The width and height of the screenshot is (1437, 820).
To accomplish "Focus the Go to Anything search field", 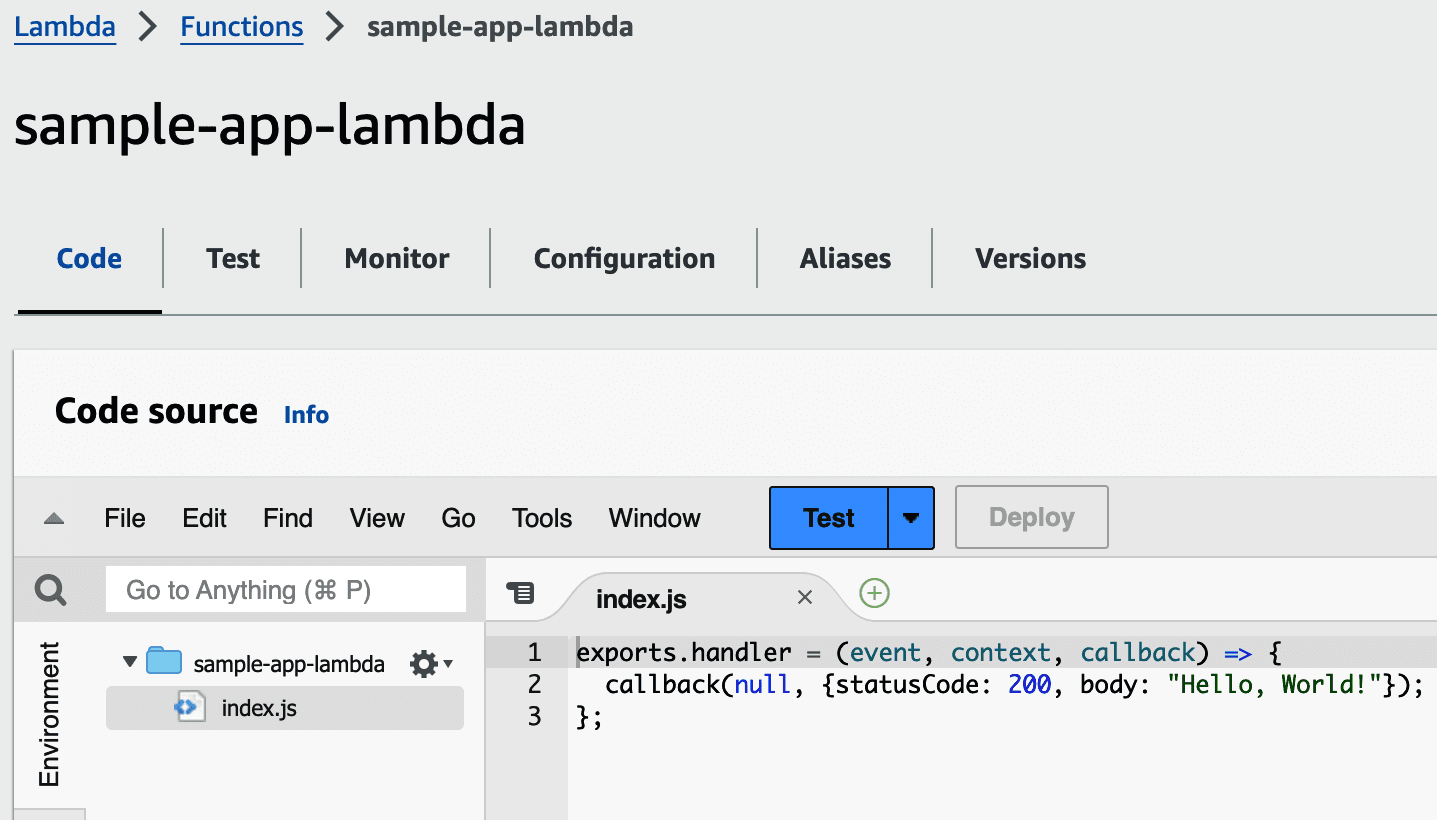I will pos(286,590).
